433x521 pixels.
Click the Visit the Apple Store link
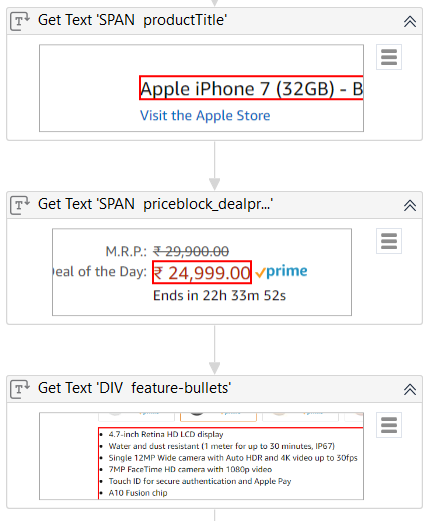[x=205, y=116]
